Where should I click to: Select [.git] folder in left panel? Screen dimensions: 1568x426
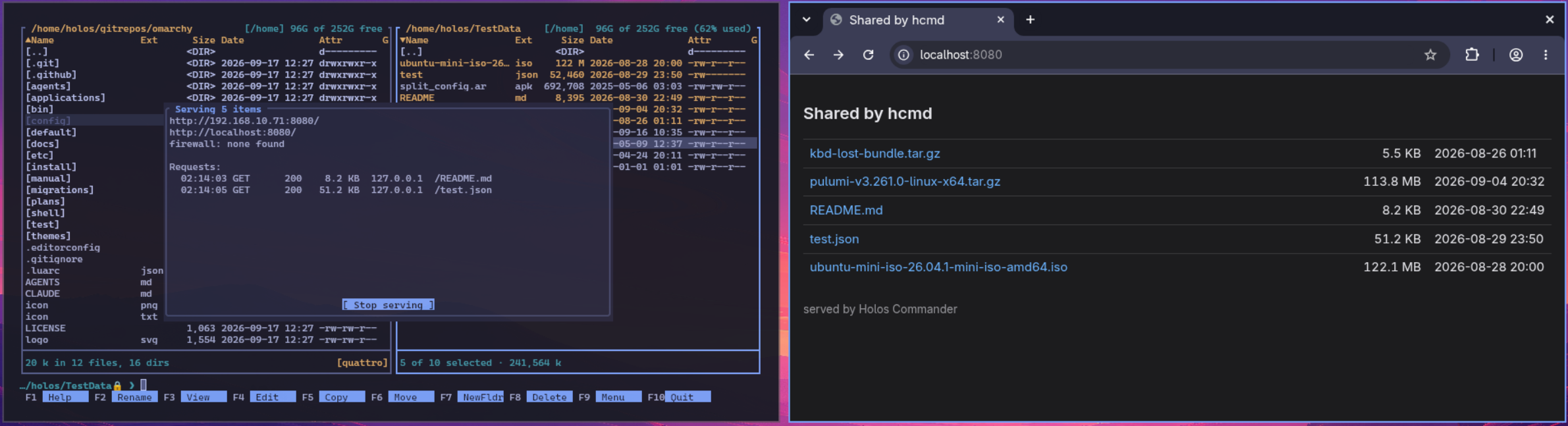tap(201, 63)
